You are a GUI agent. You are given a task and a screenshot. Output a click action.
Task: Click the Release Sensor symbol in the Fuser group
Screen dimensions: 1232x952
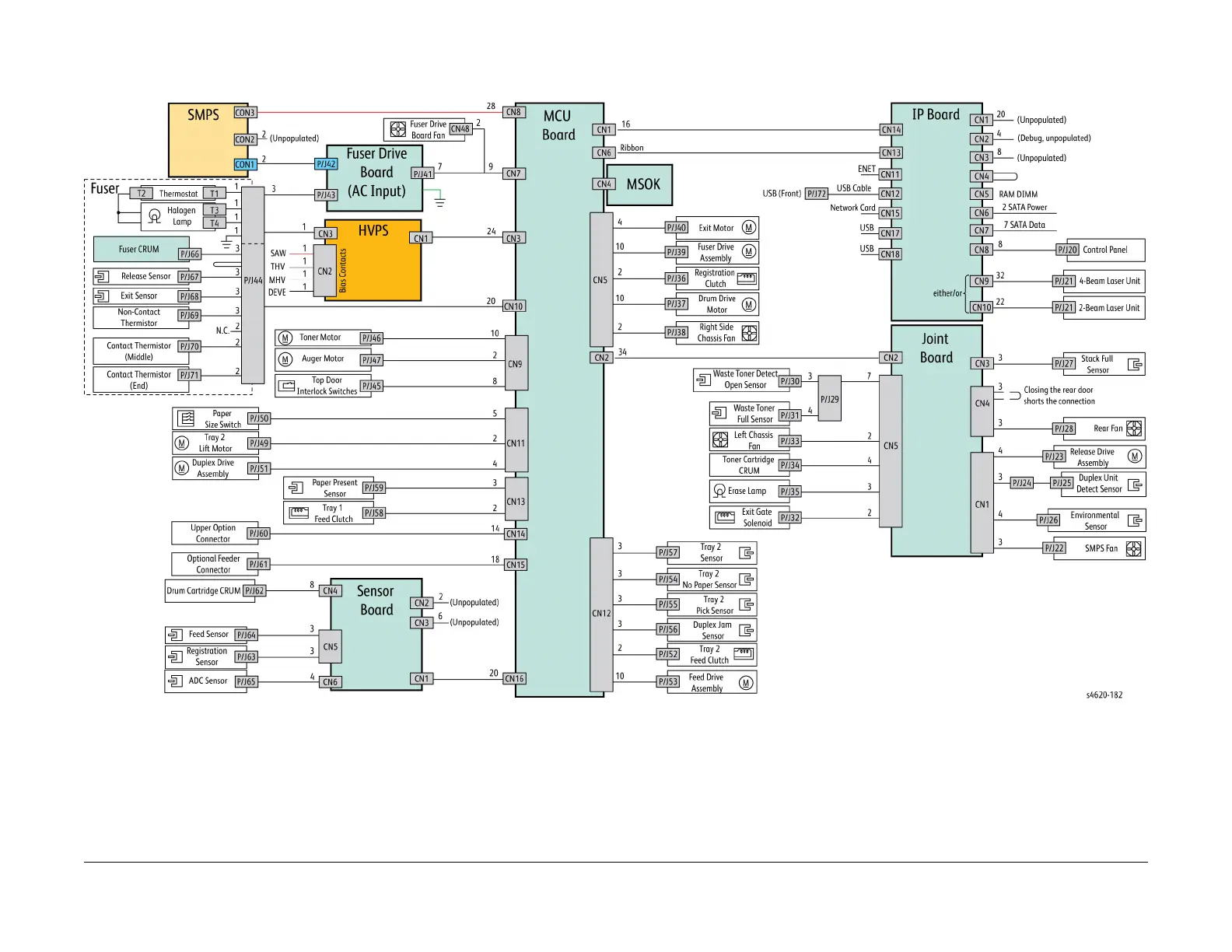(102, 276)
